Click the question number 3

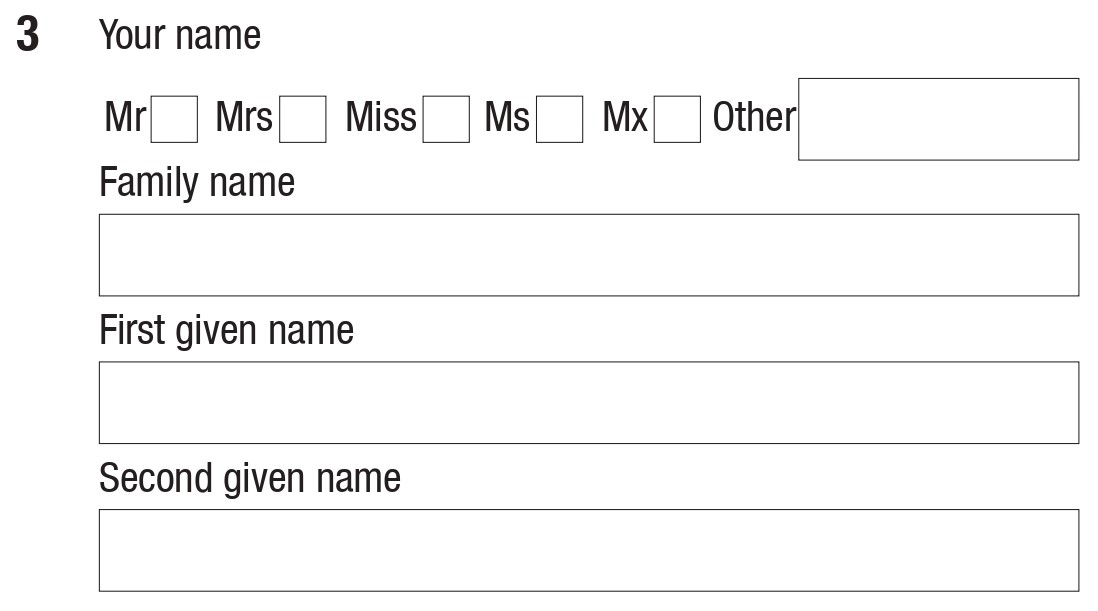28,37
